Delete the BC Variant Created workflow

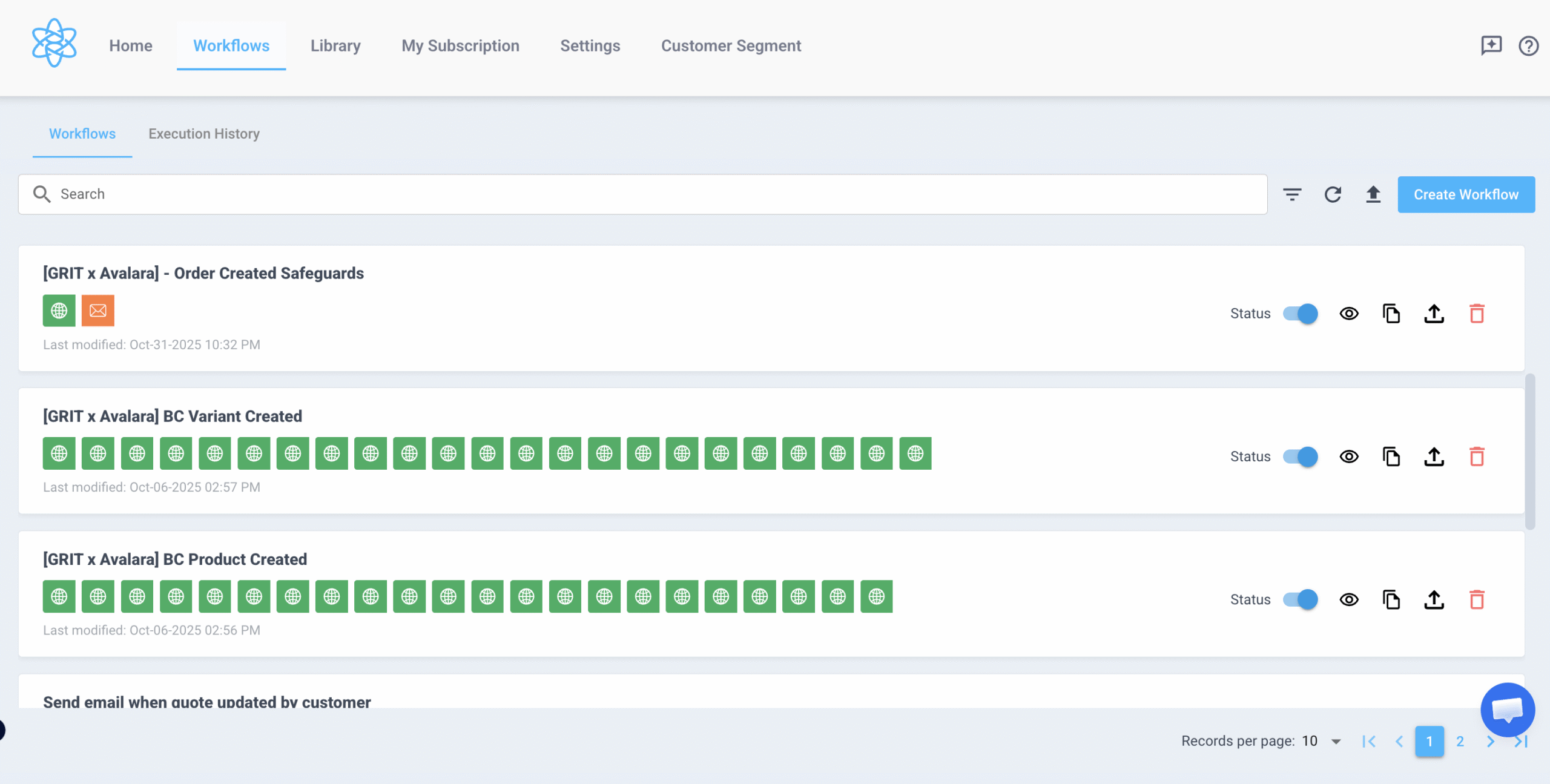(x=1477, y=456)
